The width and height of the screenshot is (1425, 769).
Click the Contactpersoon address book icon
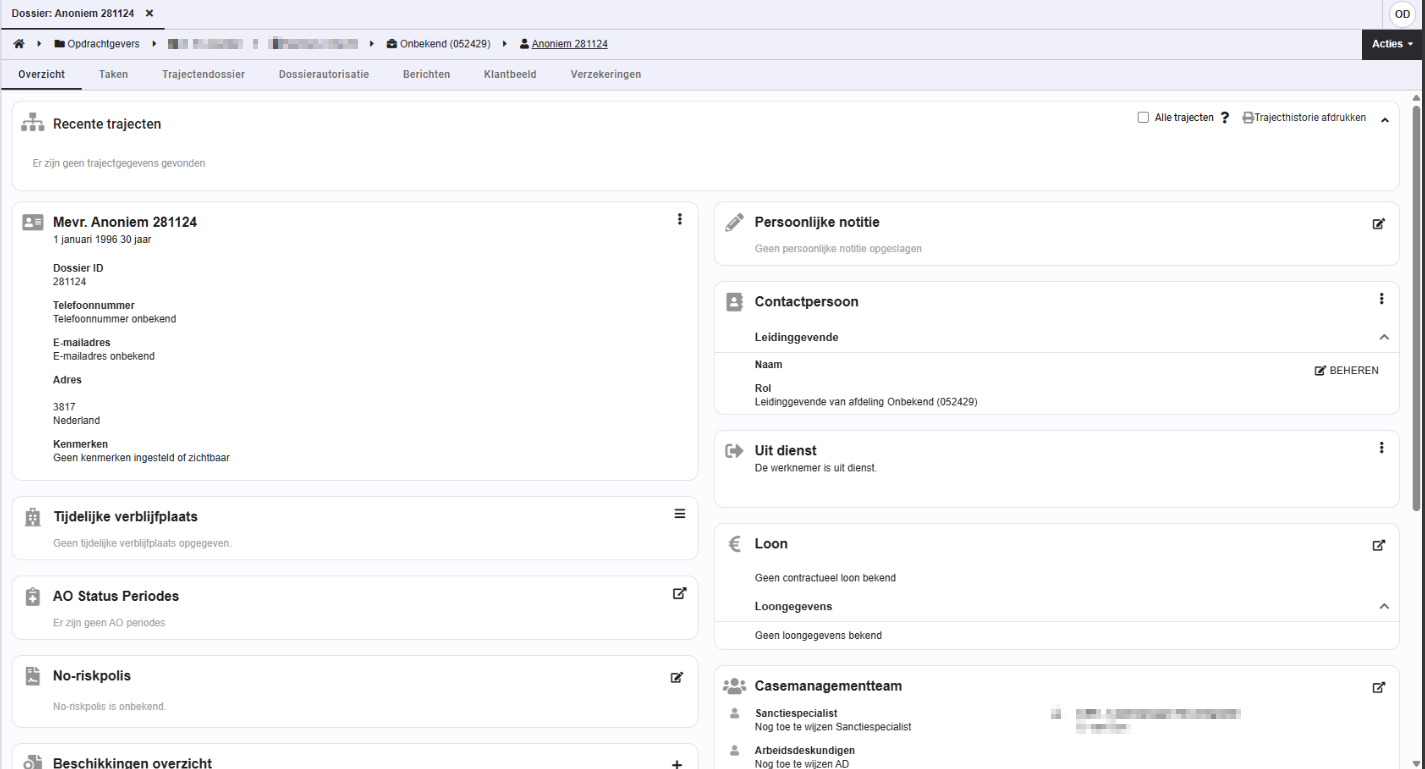734,301
